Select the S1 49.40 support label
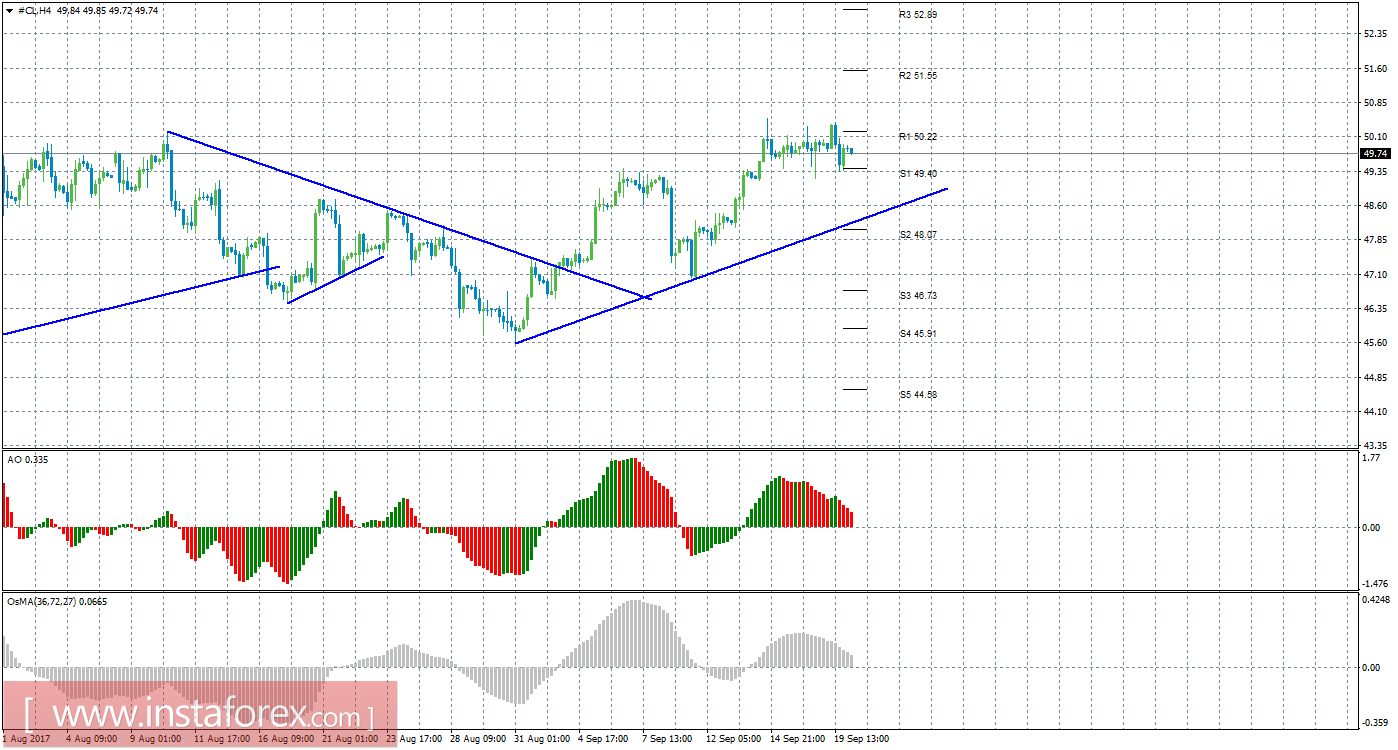Viewport: 1398px width, 750px height. (918, 173)
